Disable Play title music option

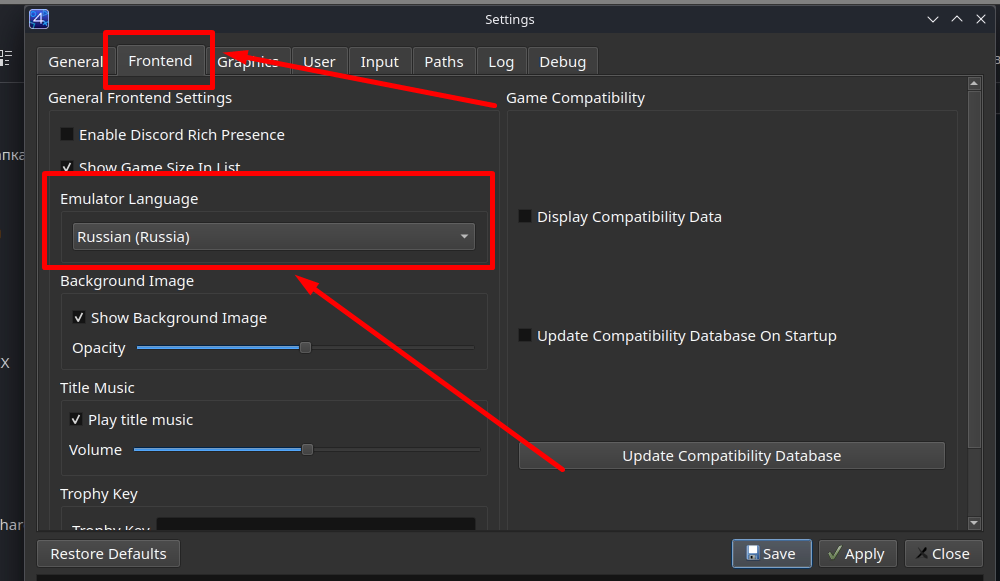(76, 420)
